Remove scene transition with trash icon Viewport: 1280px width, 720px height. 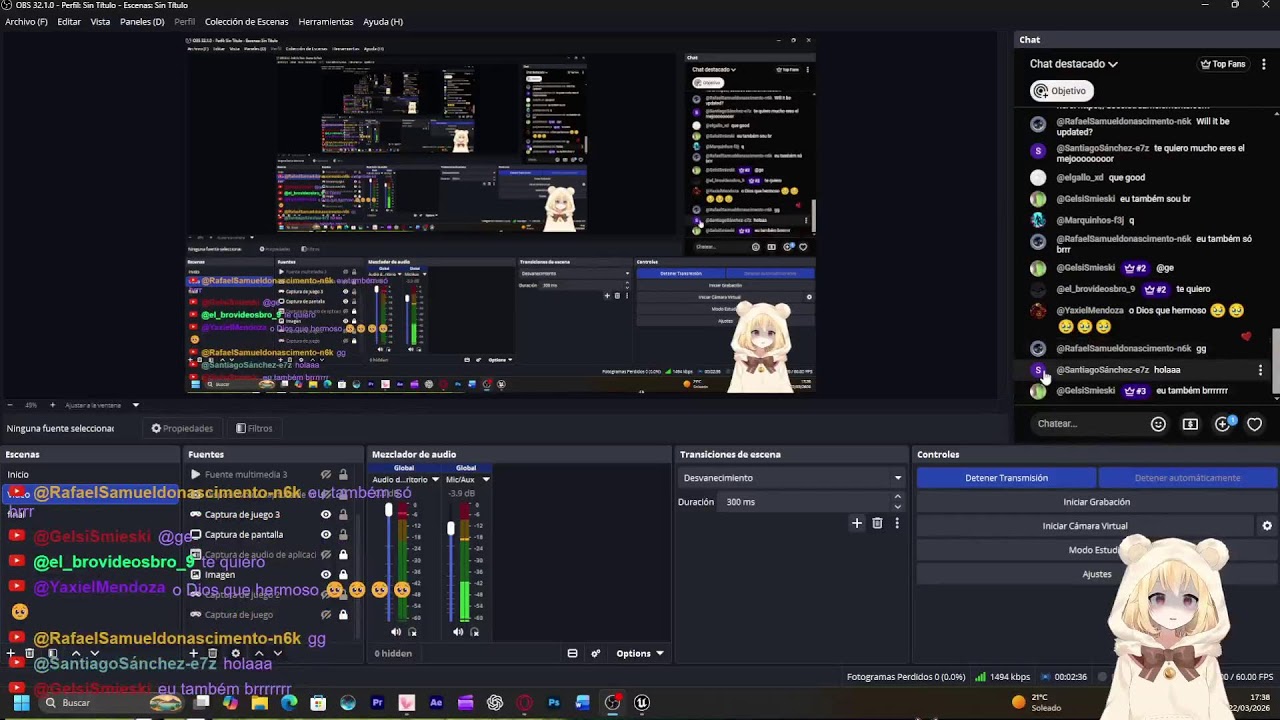(x=877, y=523)
